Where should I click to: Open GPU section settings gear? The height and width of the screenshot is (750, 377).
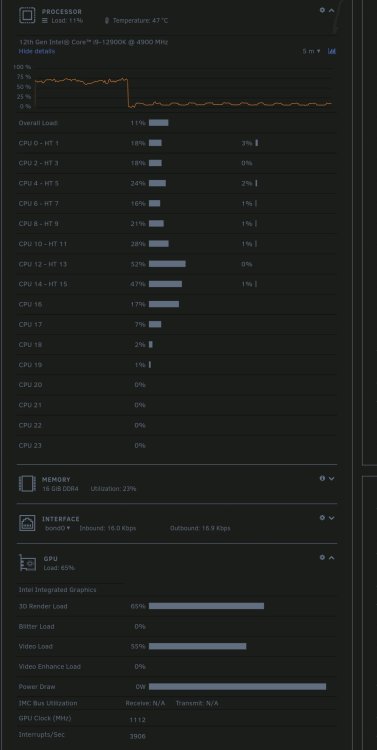pos(322,557)
